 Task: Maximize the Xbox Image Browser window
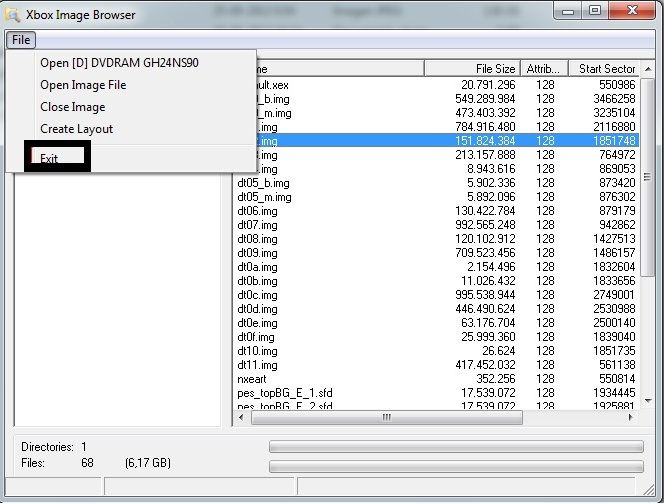point(595,11)
